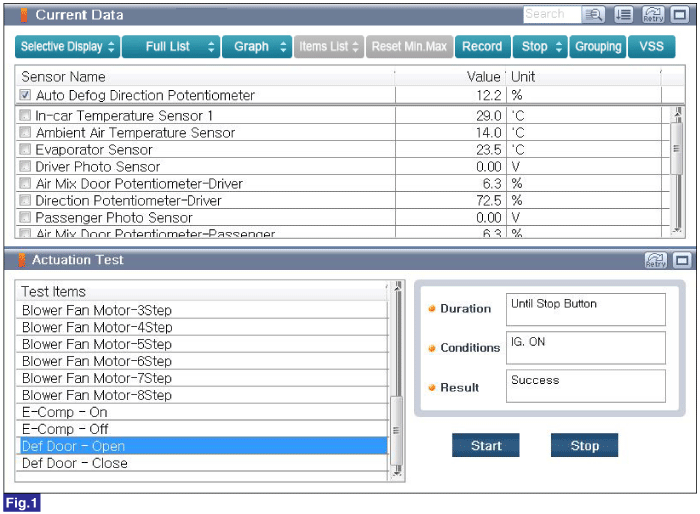Click the Grouping button

598,46
